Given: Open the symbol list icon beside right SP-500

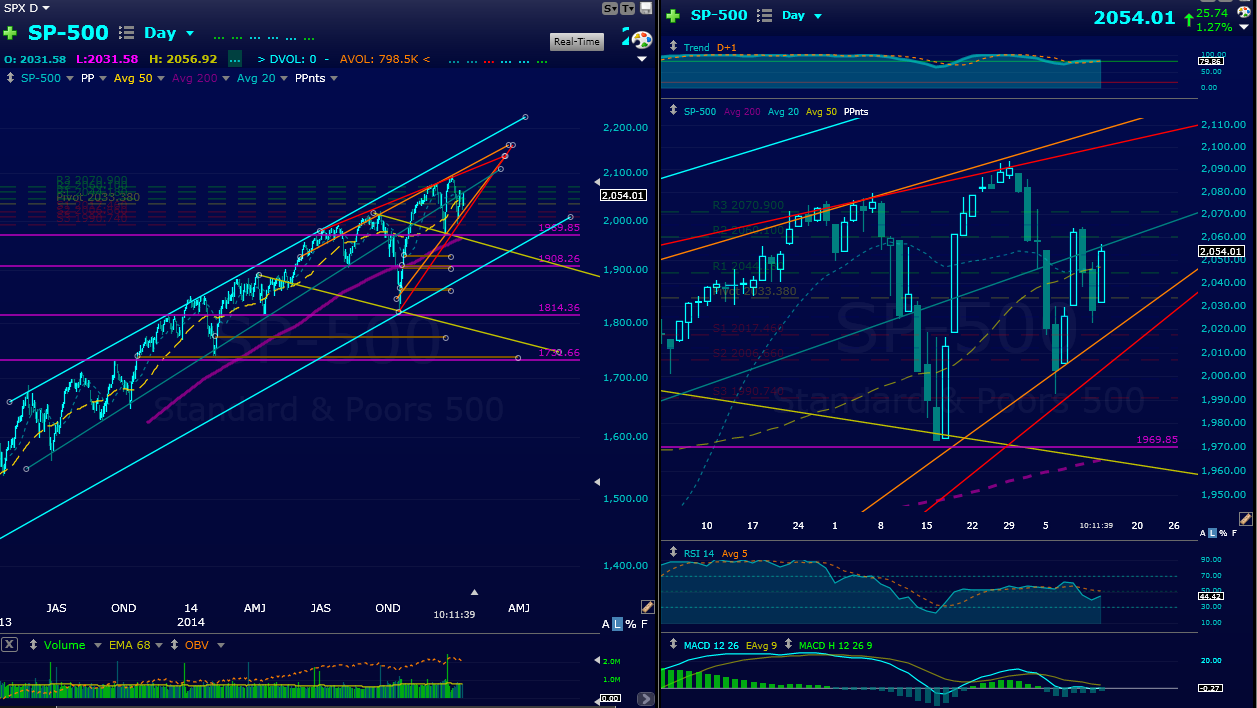Looking at the screenshot, I should (765, 15).
